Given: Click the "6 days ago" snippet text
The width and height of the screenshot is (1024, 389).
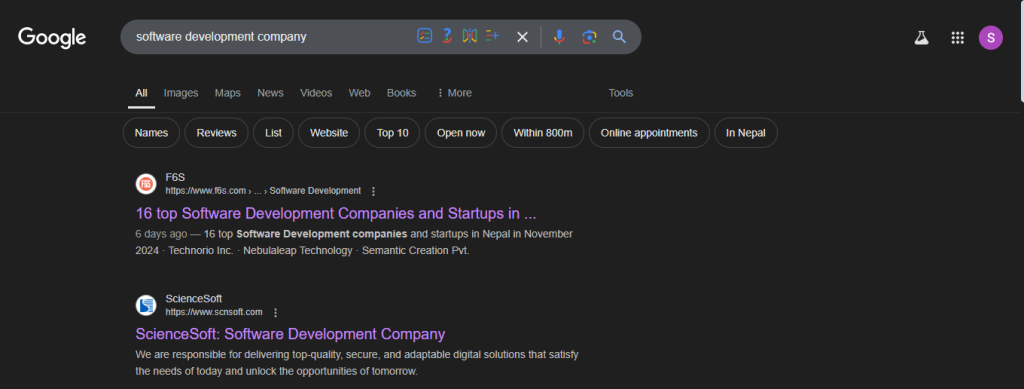Looking at the screenshot, I should click(161, 234).
